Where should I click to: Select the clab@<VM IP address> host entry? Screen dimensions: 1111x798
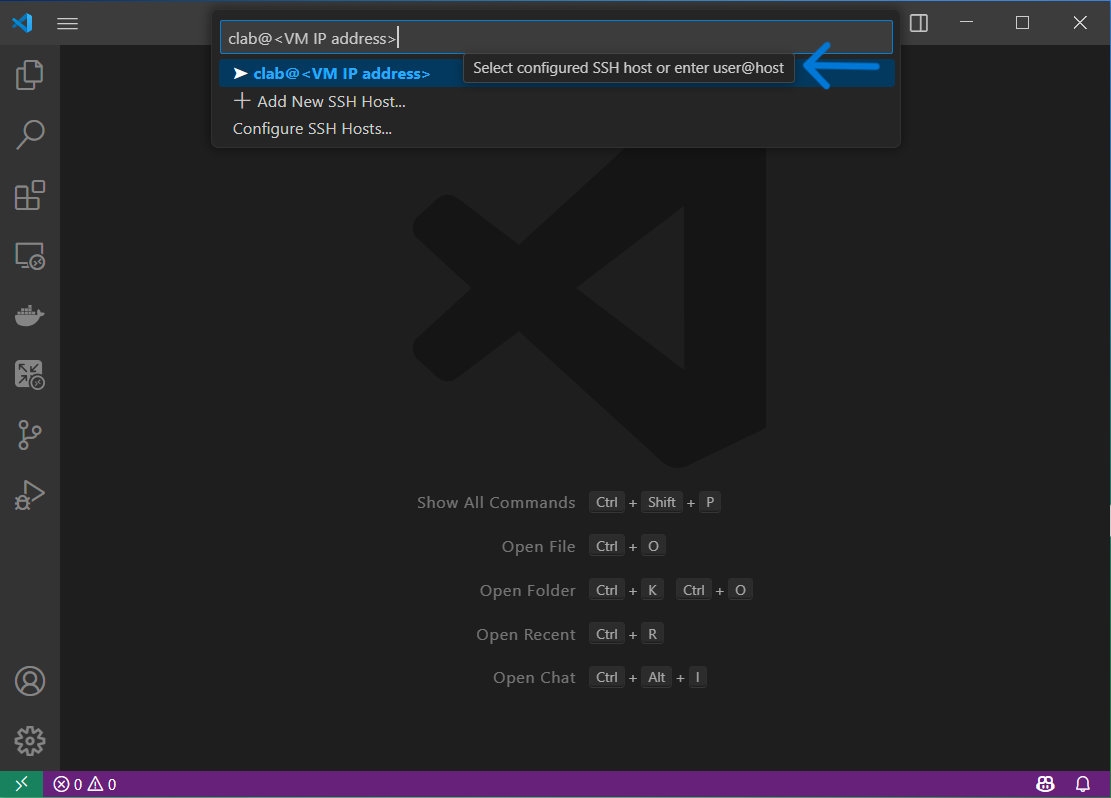pyautogui.click(x=341, y=73)
